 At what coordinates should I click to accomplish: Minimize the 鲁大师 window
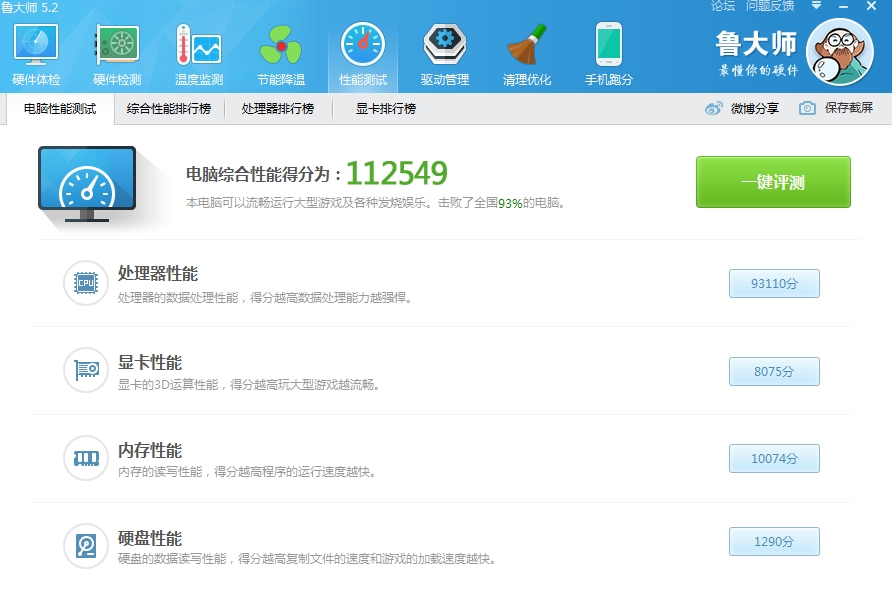(844, 6)
